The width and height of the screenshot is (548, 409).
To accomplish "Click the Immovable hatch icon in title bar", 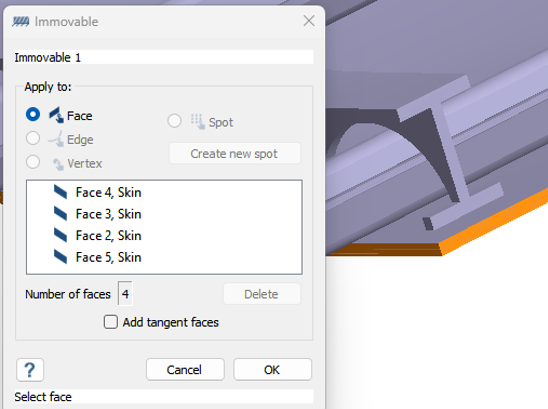I will pos(21,22).
